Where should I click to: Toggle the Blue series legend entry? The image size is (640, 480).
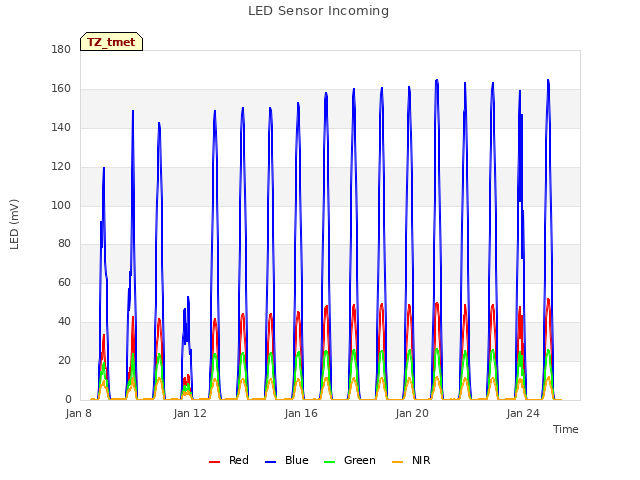287,460
